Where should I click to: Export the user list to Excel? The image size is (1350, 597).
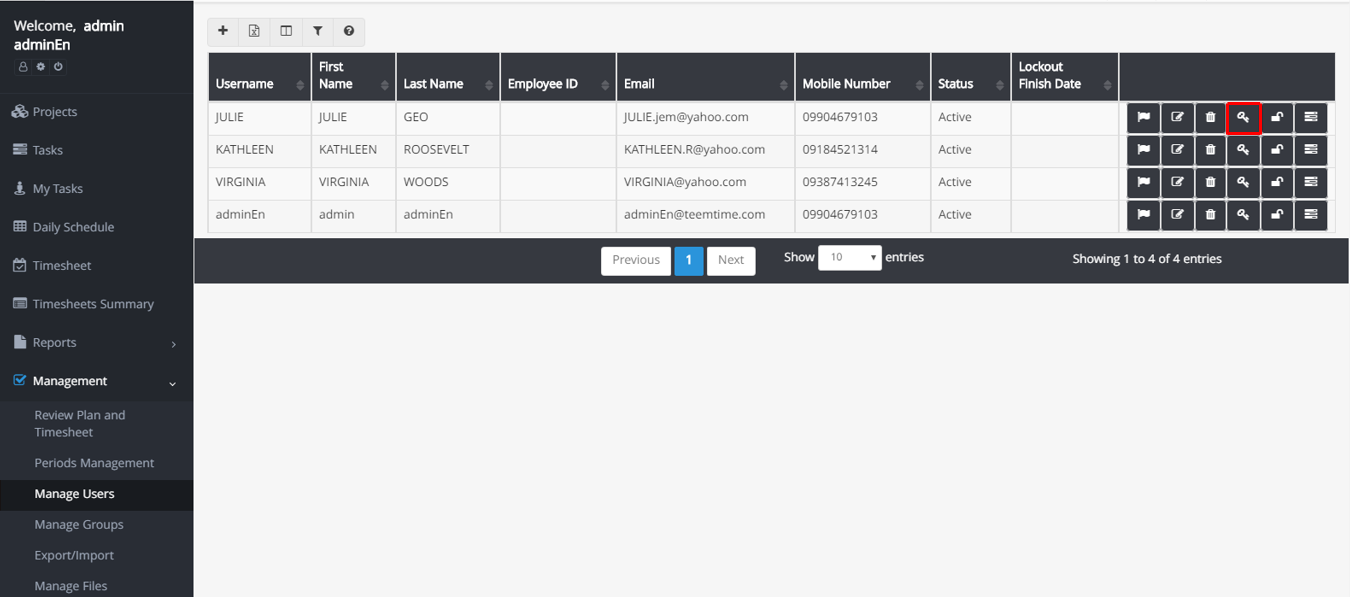[254, 31]
